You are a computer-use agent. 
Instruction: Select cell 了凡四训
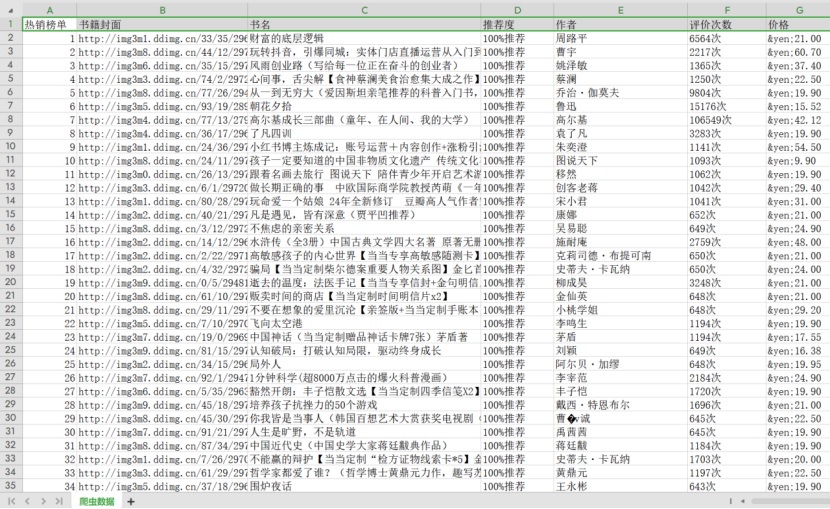(x=364, y=133)
